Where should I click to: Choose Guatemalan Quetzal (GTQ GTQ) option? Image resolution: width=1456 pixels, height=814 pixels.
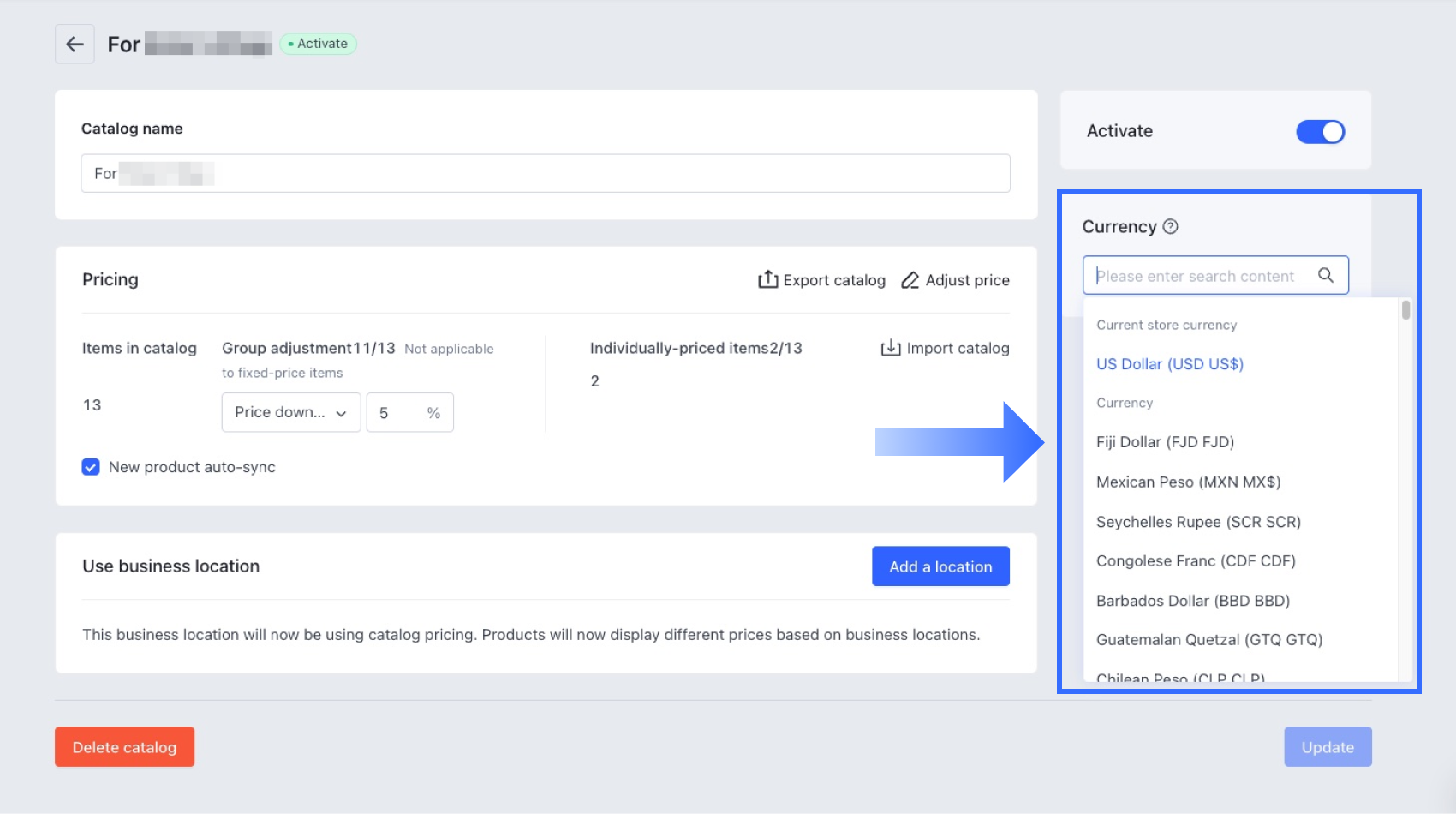click(1208, 640)
